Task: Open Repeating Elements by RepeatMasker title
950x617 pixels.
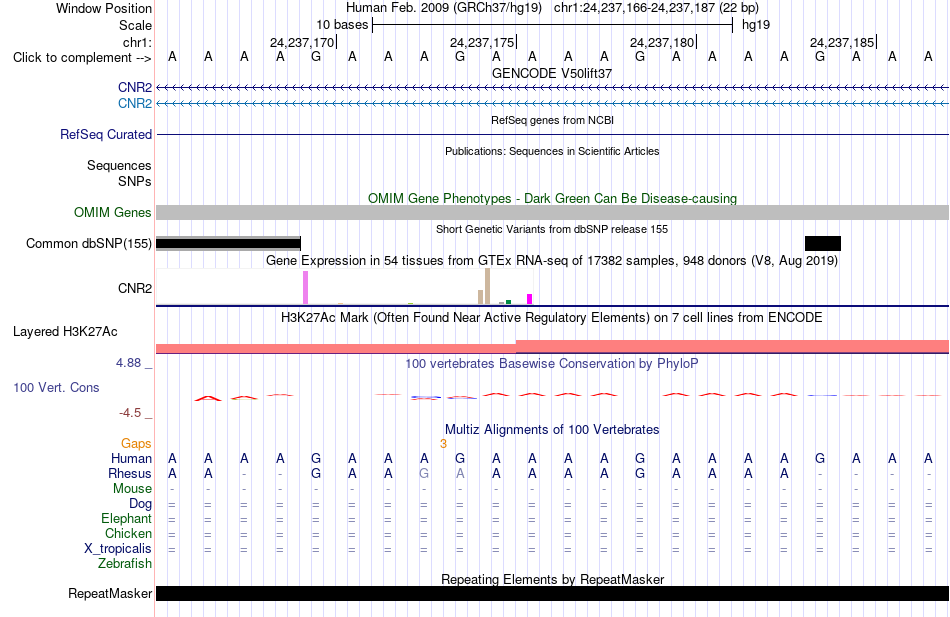Action: [552, 579]
